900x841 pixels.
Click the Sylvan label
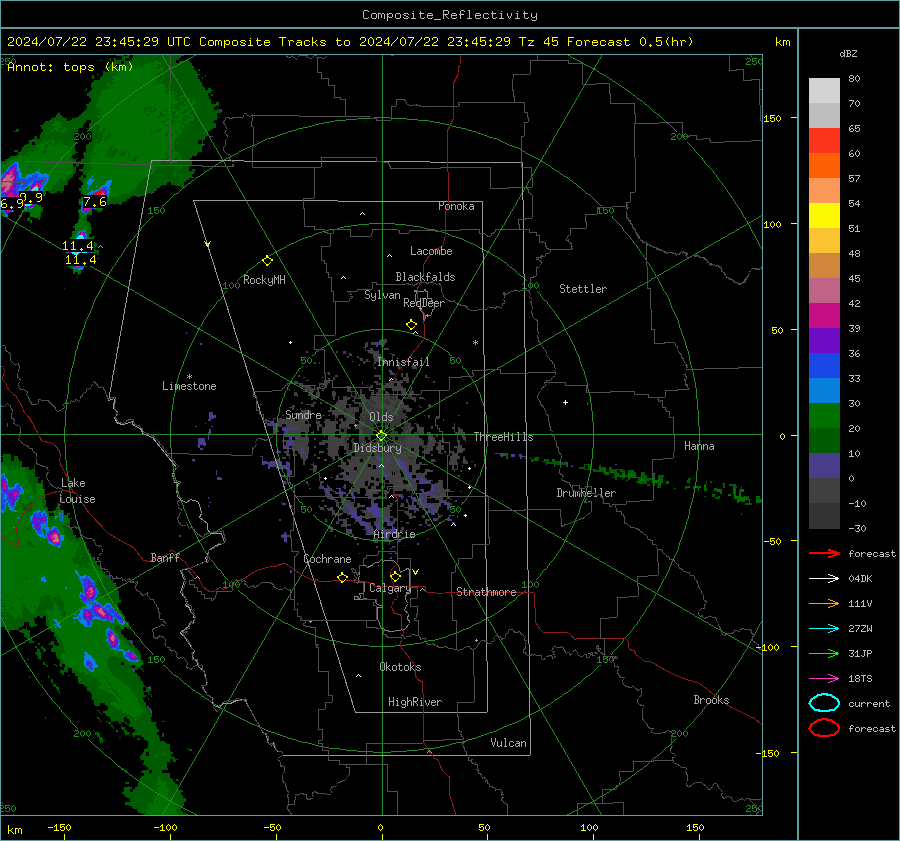pyautogui.click(x=382, y=295)
